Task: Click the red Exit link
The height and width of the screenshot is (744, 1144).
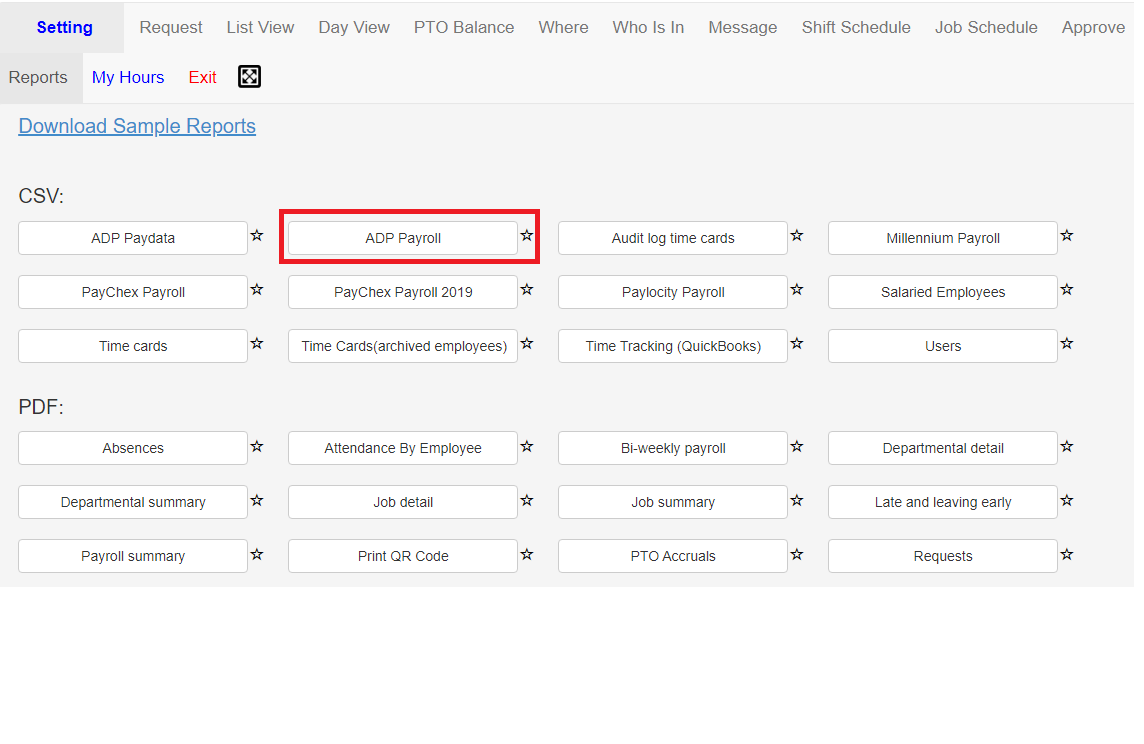Action: click(x=202, y=78)
